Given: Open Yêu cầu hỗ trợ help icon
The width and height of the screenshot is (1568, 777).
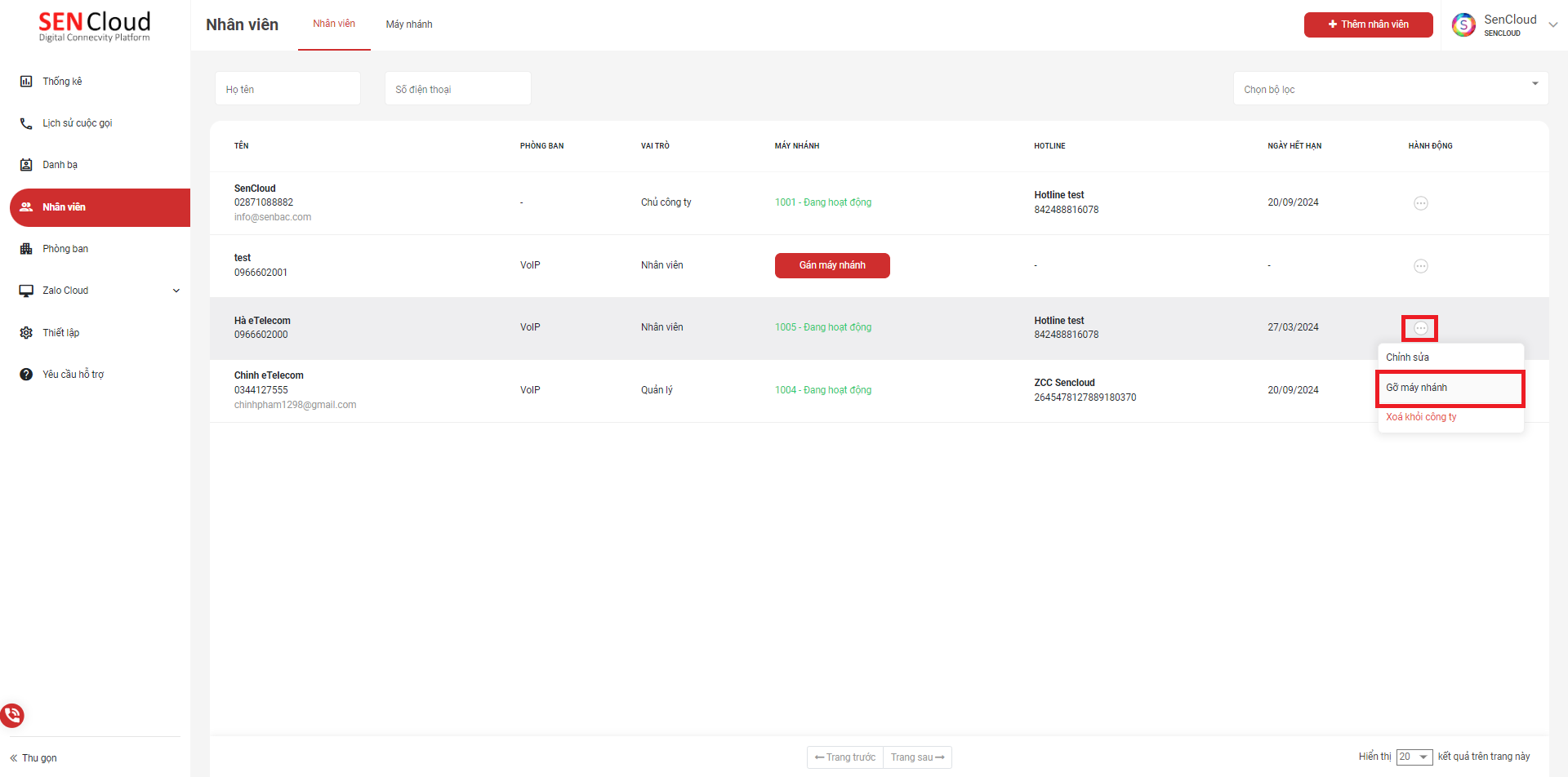Looking at the screenshot, I should click(x=26, y=375).
